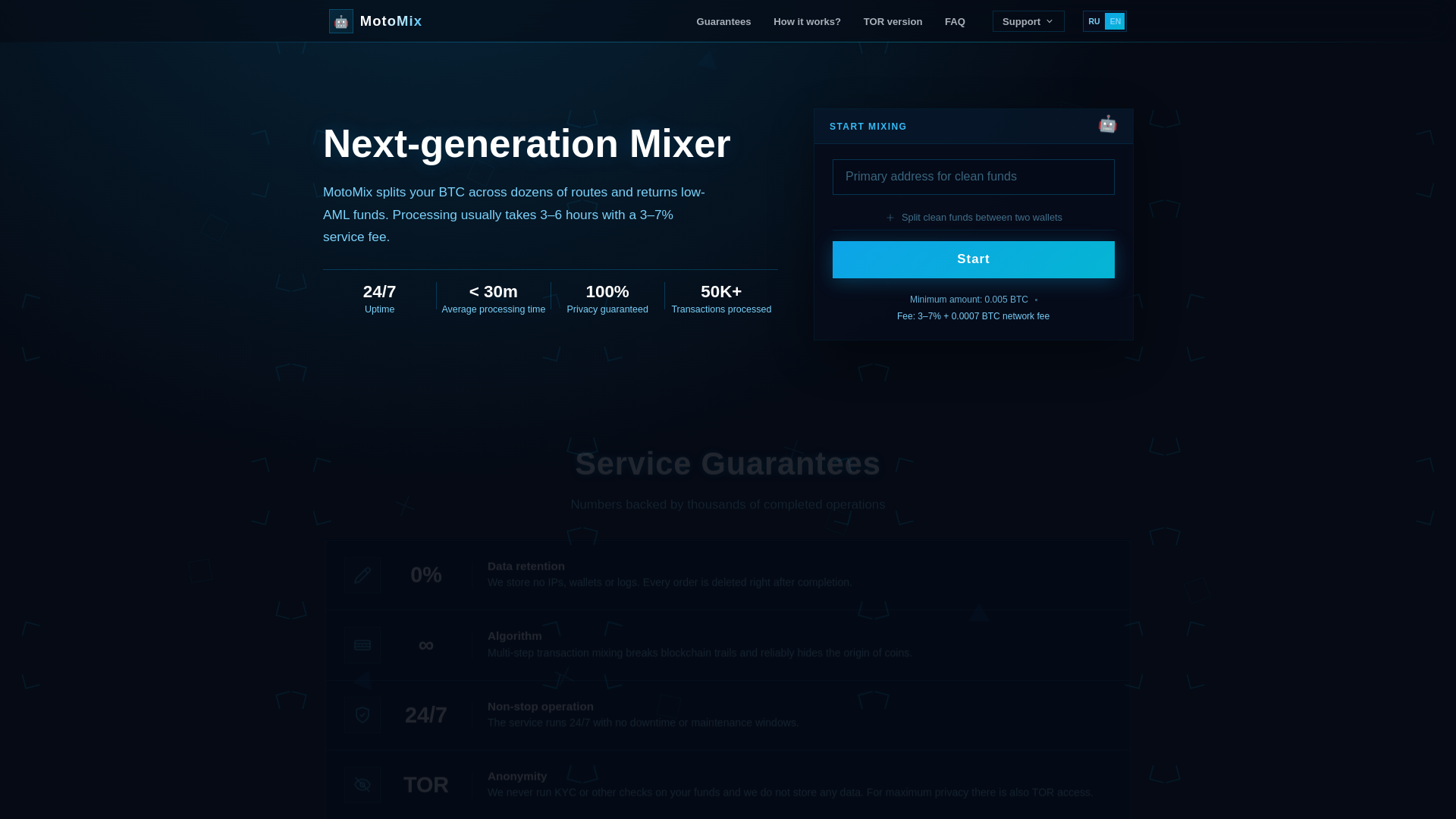Click the Data retention row title
This screenshot has width=1456, height=819.
point(526,566)
